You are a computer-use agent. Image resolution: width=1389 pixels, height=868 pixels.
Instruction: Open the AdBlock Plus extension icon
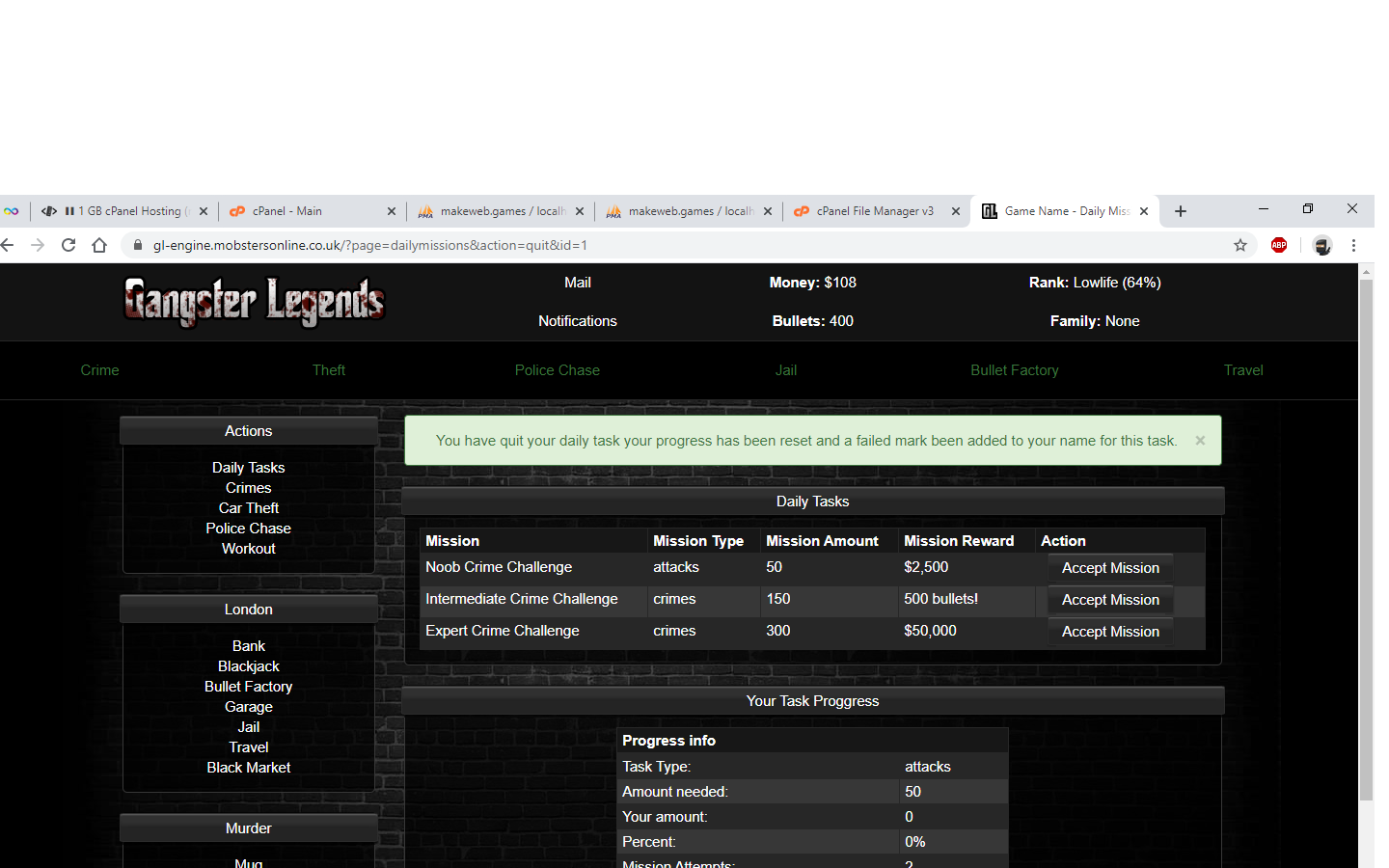(1279, 245)
